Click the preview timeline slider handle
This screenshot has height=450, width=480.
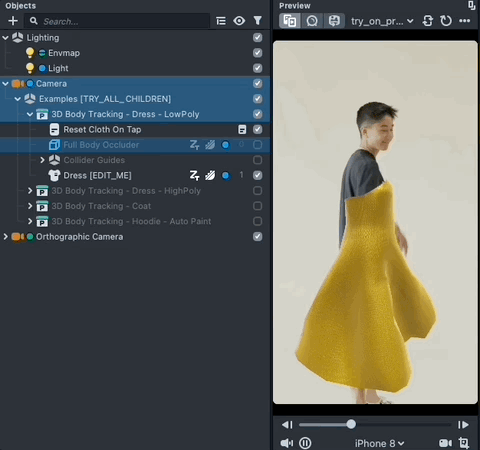point(351,424)
